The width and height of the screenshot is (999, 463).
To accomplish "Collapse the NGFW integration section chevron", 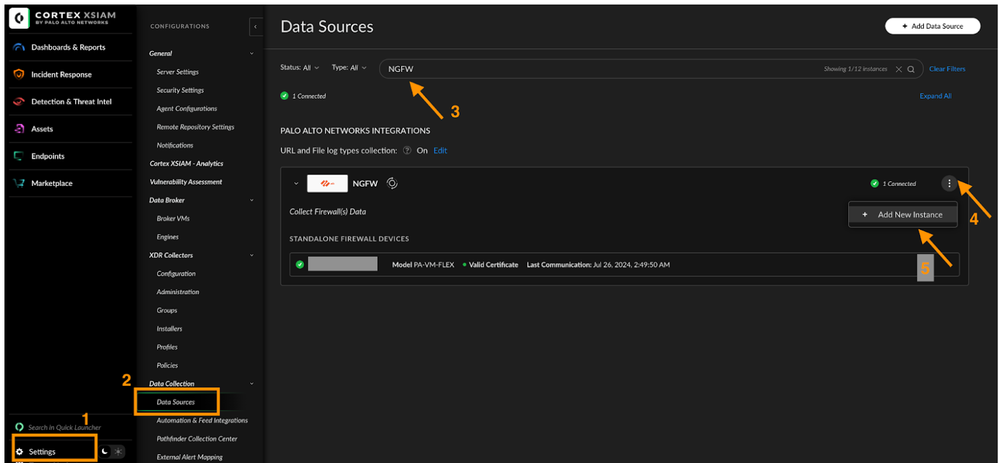I will pyautogui.click(x=296, y=184).
